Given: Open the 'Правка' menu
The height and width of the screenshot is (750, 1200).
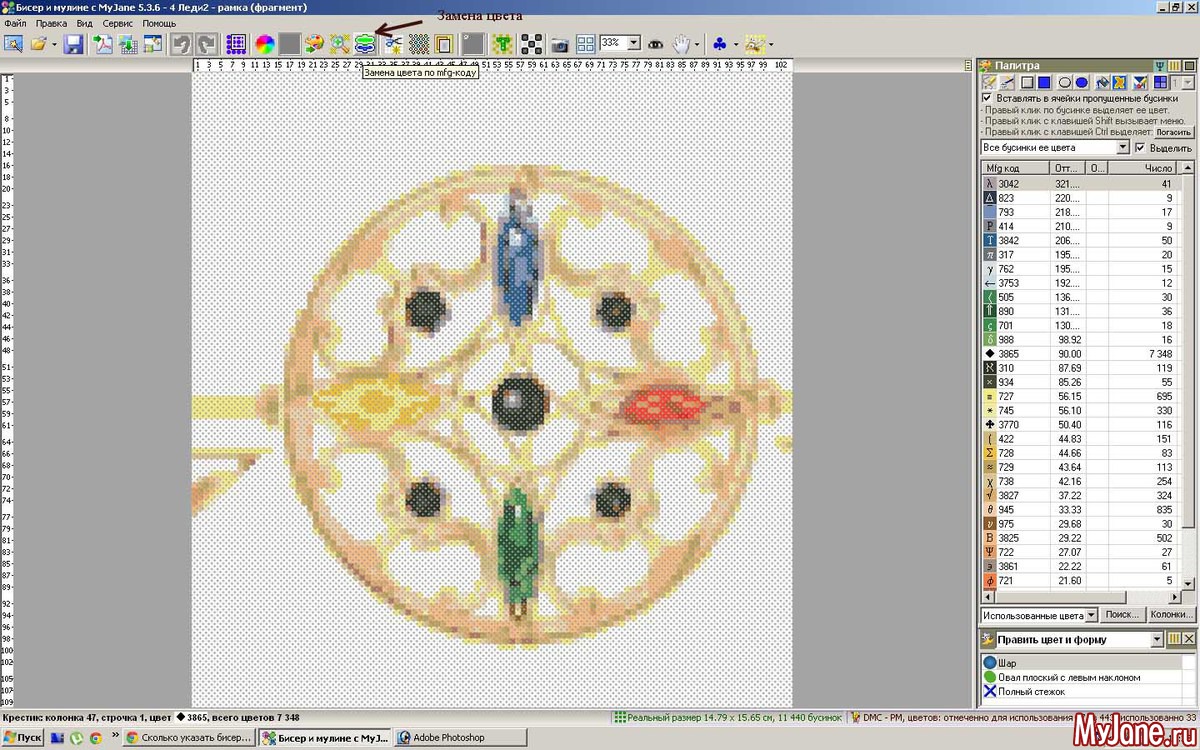Looking at the screenshot, I should [x=51, y=23].
